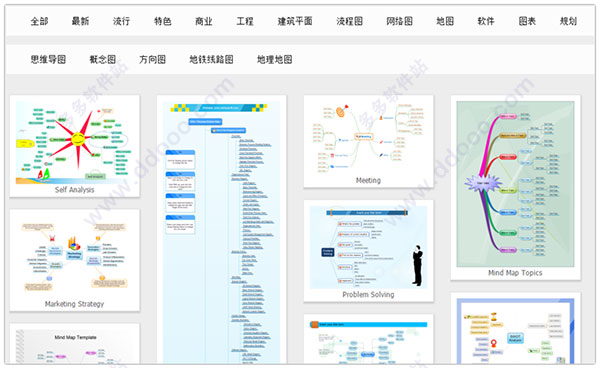Viewport: 600px width, 368px height.
Task: Select the 商业 category
Action: tap(204, 21)
